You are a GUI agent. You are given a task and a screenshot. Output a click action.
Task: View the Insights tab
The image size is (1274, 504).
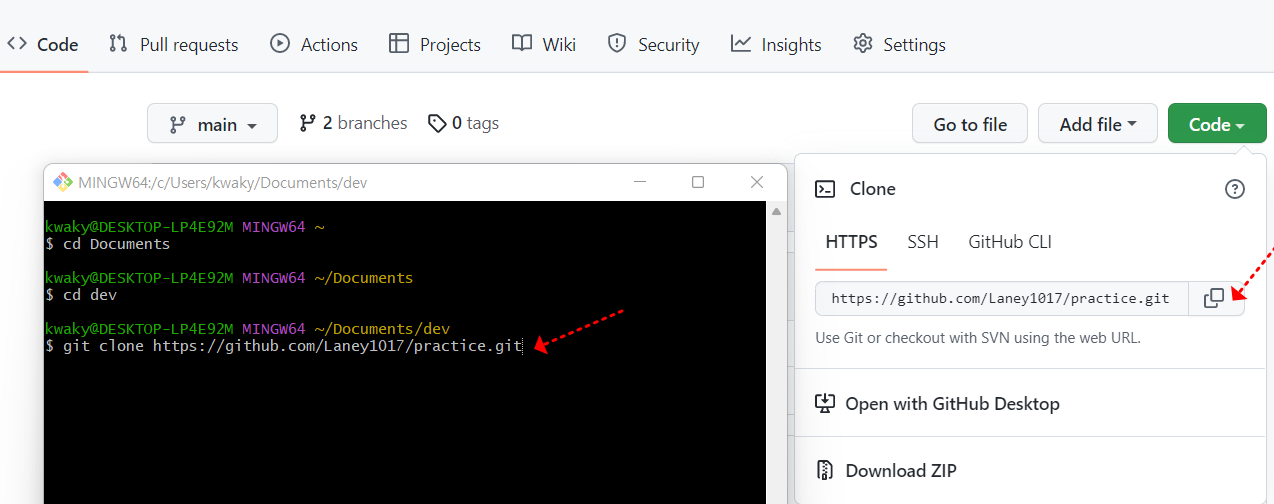(x=776, y=45)
